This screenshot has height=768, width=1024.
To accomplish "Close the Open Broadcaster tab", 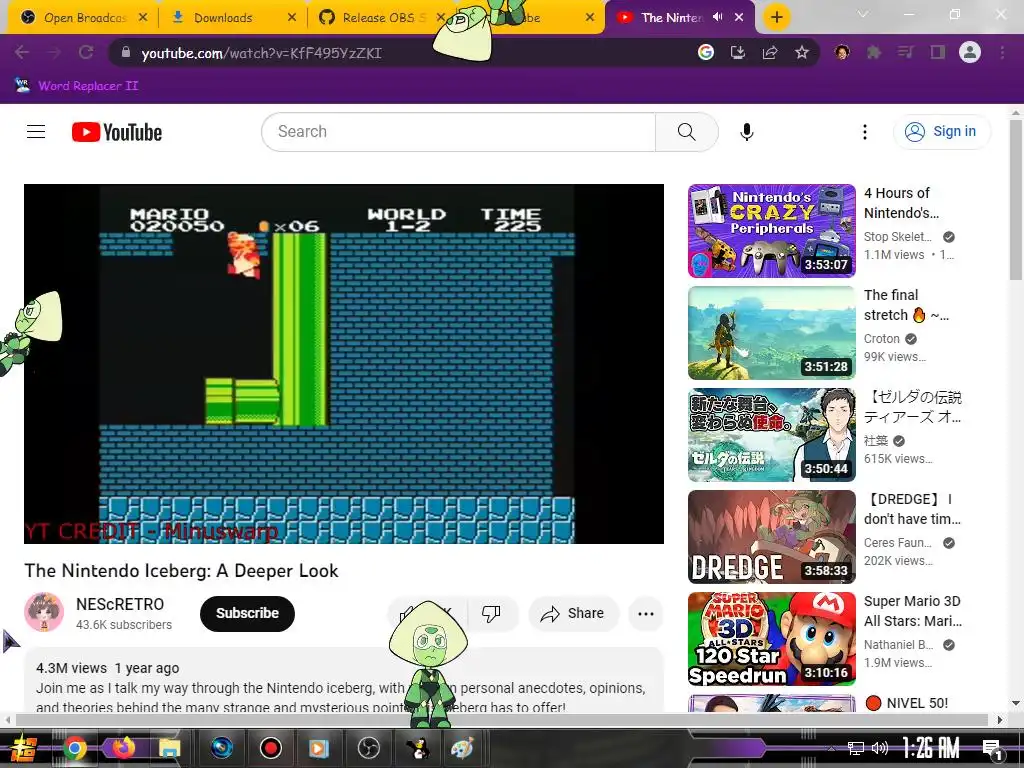I will [143, 18].
